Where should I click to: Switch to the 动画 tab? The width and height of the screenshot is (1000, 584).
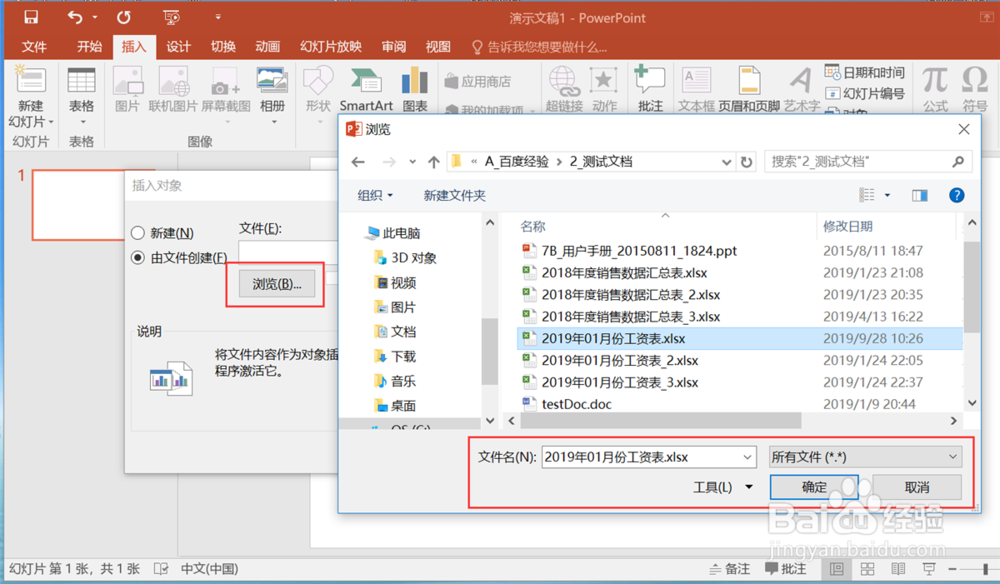point(268,47)
